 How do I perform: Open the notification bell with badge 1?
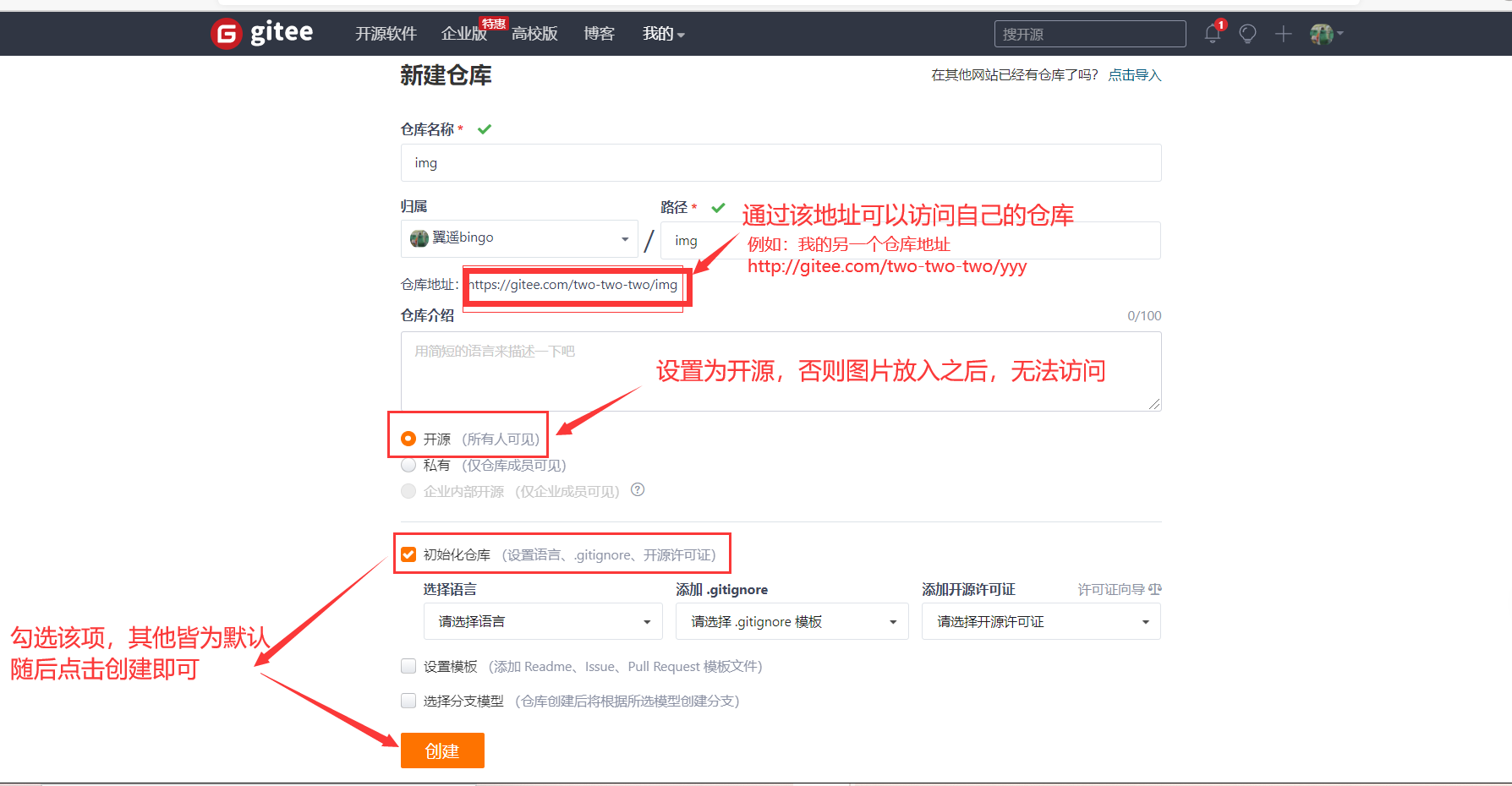pyautogui.click(x=1213, y=34)
